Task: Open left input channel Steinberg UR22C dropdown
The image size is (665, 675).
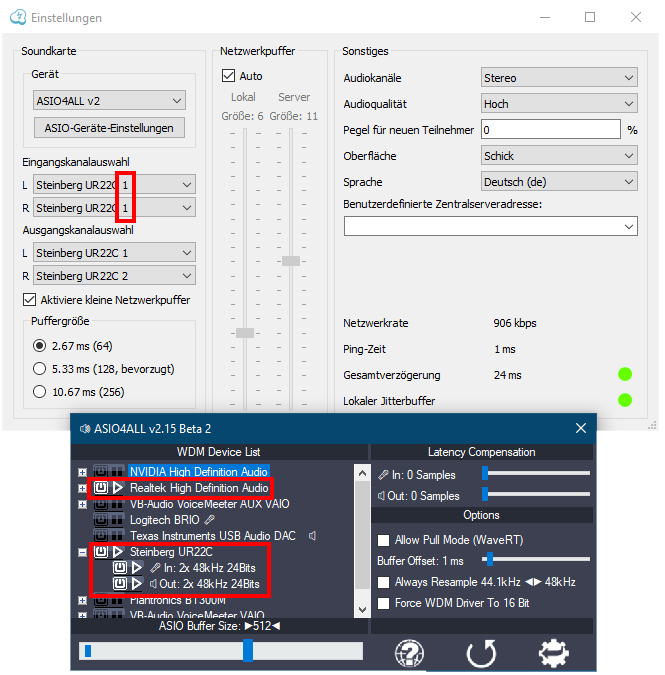Action: click(x=114, y=185)
